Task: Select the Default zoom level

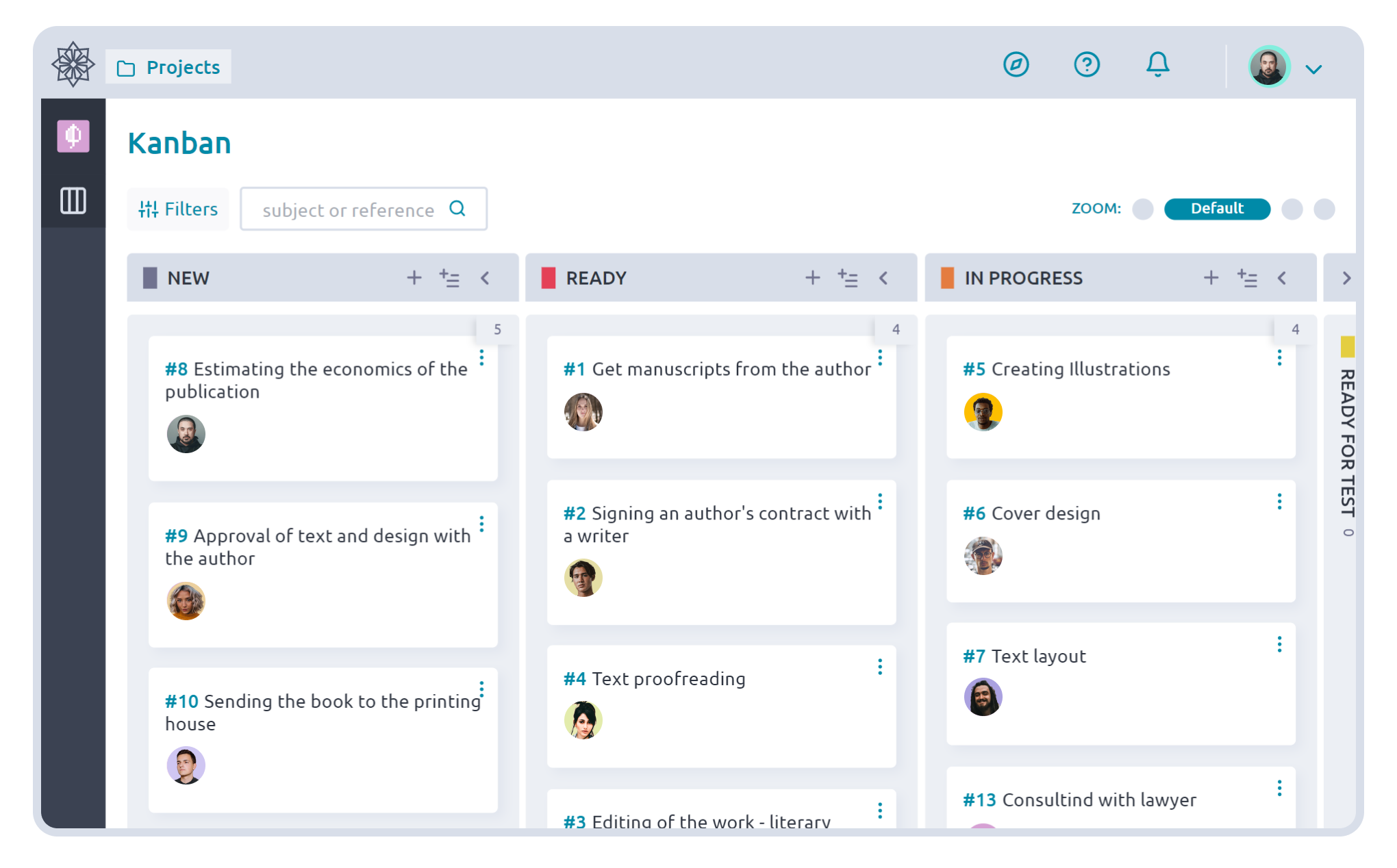Action: pyautogui.click(x=1217, y=209)
